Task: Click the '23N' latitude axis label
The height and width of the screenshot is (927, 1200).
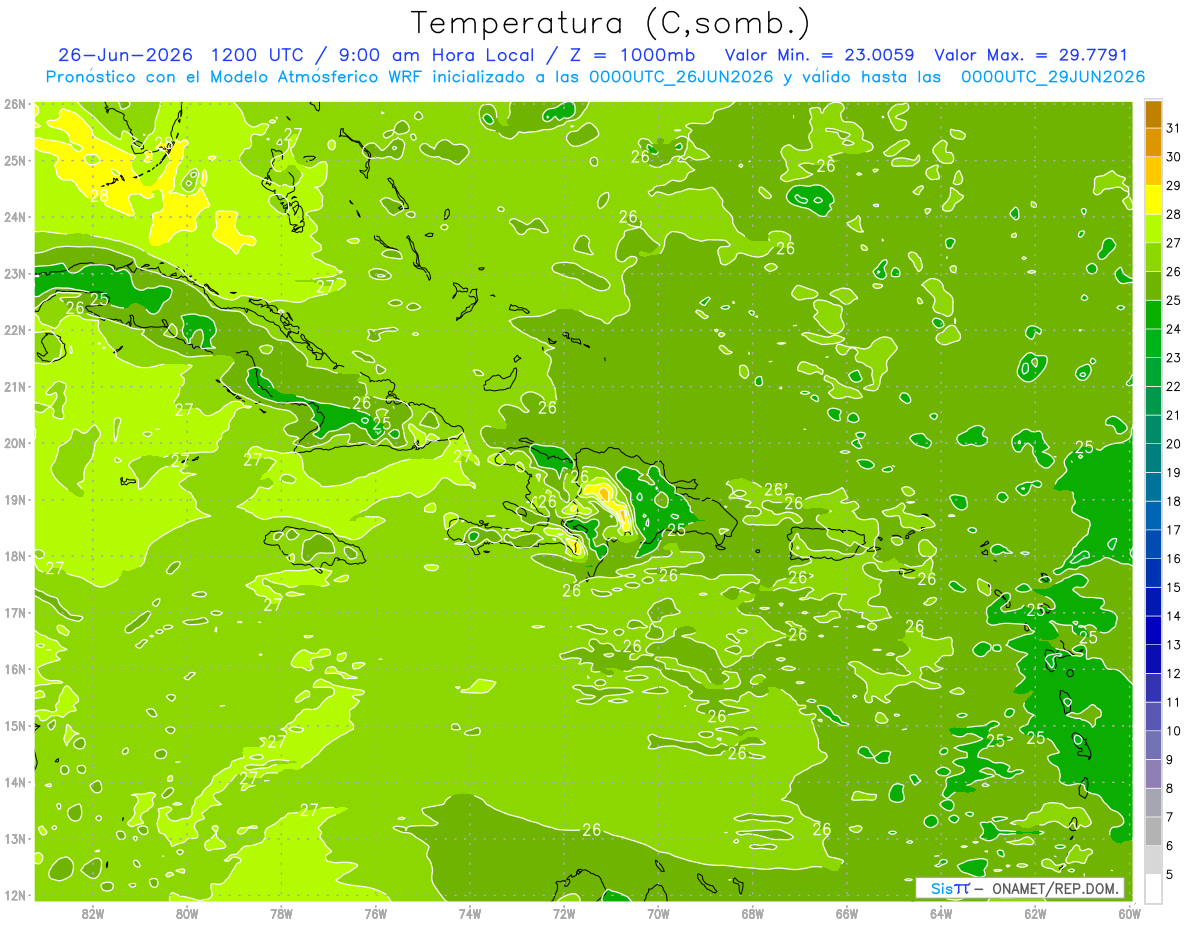Action: [14, 274]
